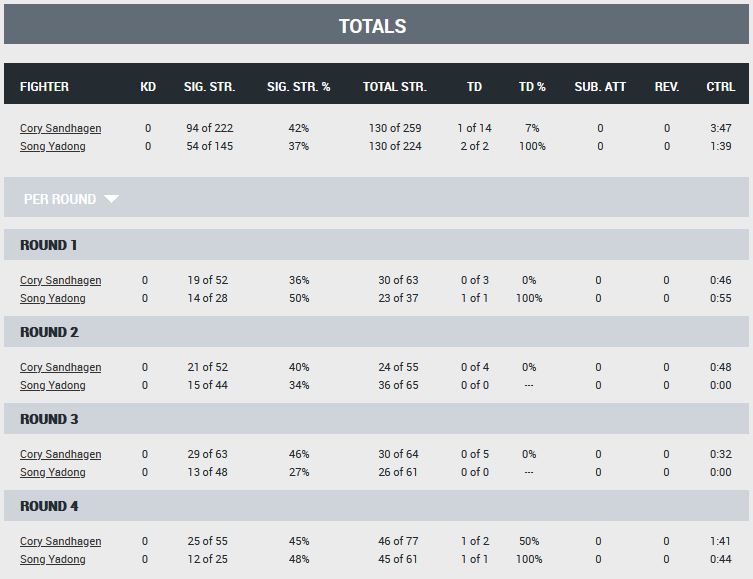Click the SIG. STR. column header
753x579 pixels.
(209, 87)
